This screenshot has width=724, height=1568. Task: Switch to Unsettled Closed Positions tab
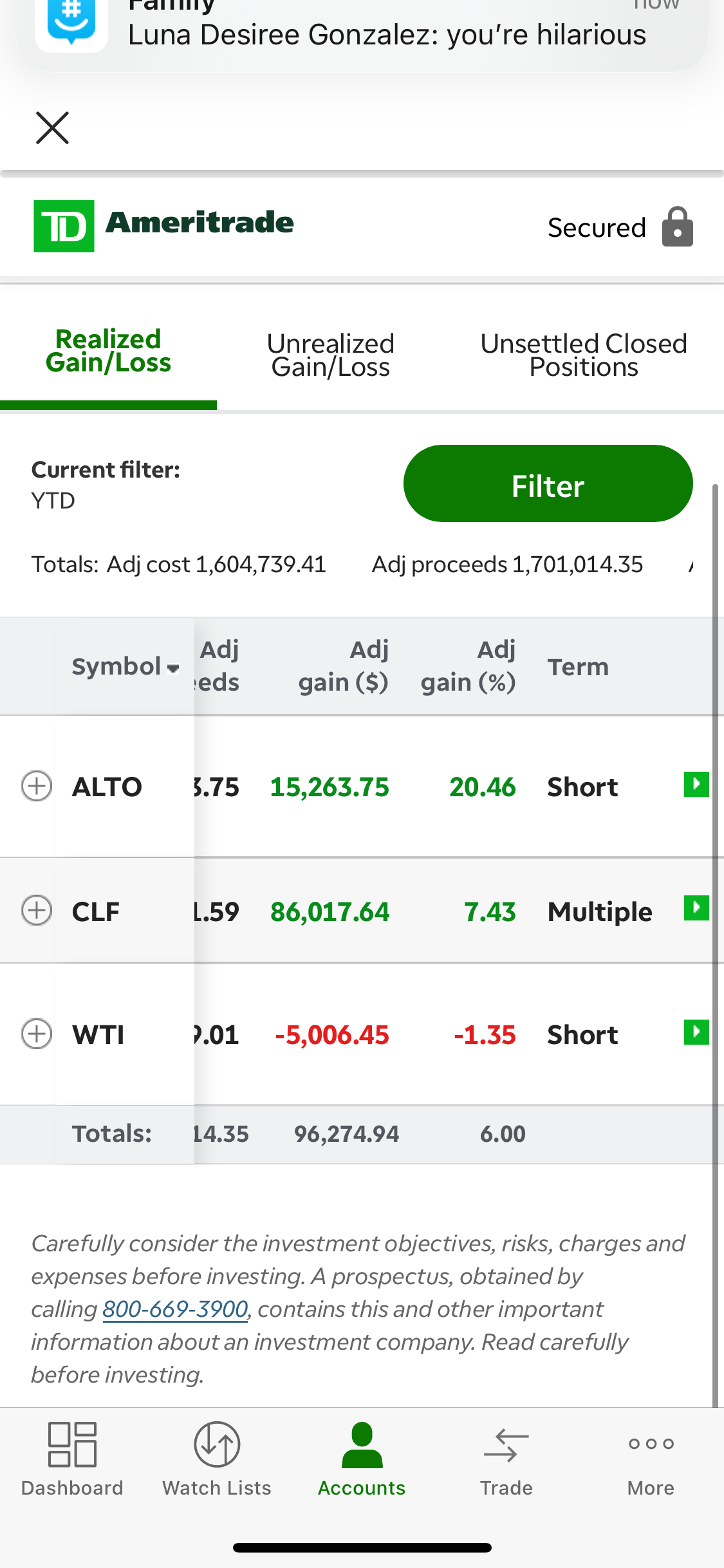point(583,355)
